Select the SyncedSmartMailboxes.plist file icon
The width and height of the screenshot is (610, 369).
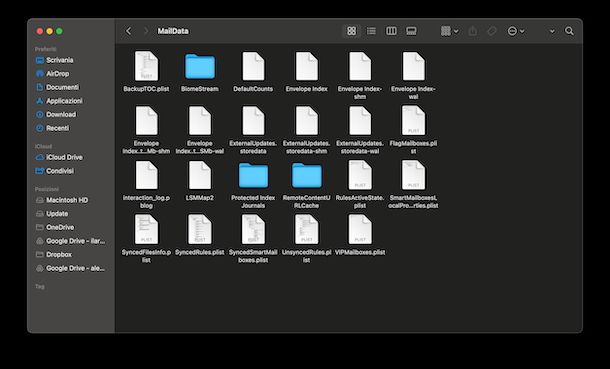click(253, 230)
